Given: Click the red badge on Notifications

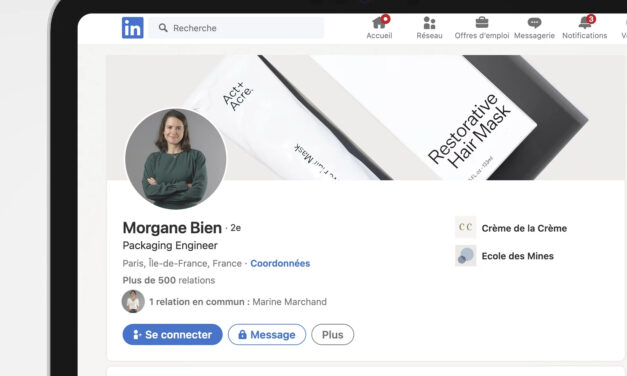Looking at the screenshot, I should [x=591, y=19].
